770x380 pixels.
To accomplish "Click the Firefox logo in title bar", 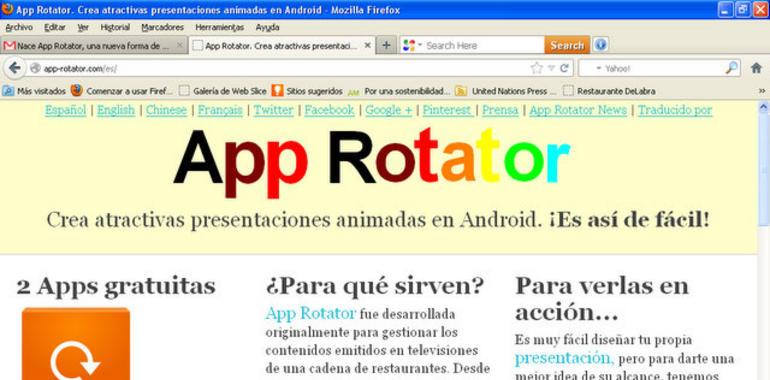I will click(x=7, y=9).
